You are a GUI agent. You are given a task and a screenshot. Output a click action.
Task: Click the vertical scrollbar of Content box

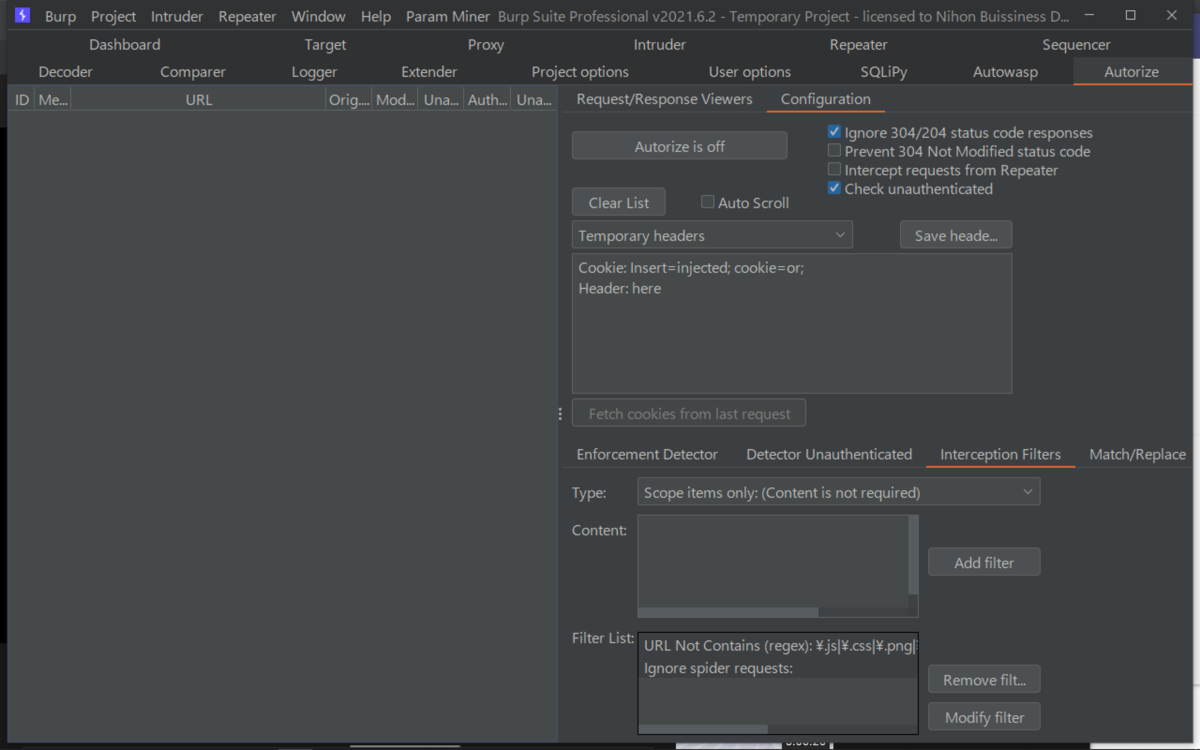pos(913,555)
